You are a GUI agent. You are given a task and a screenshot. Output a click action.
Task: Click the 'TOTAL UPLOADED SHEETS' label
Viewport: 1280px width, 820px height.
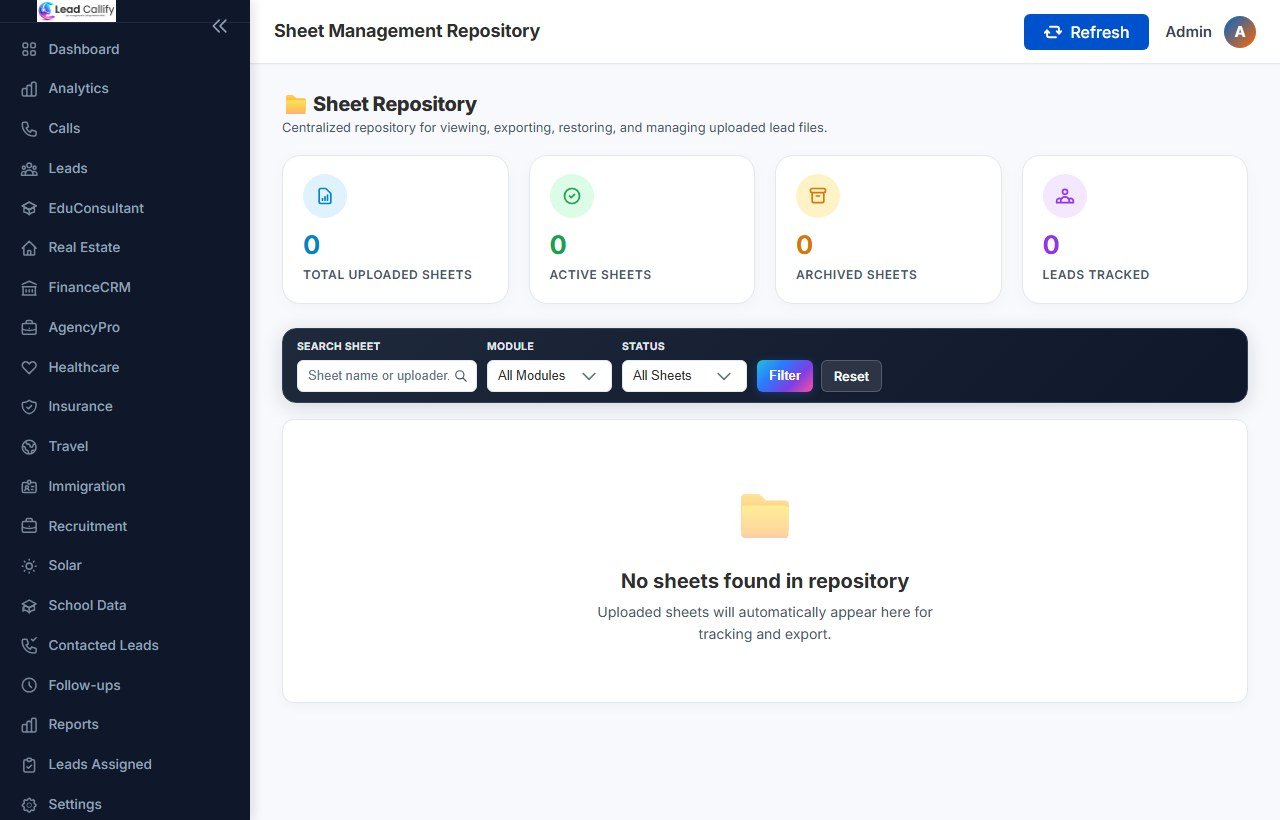coord(387,275)
